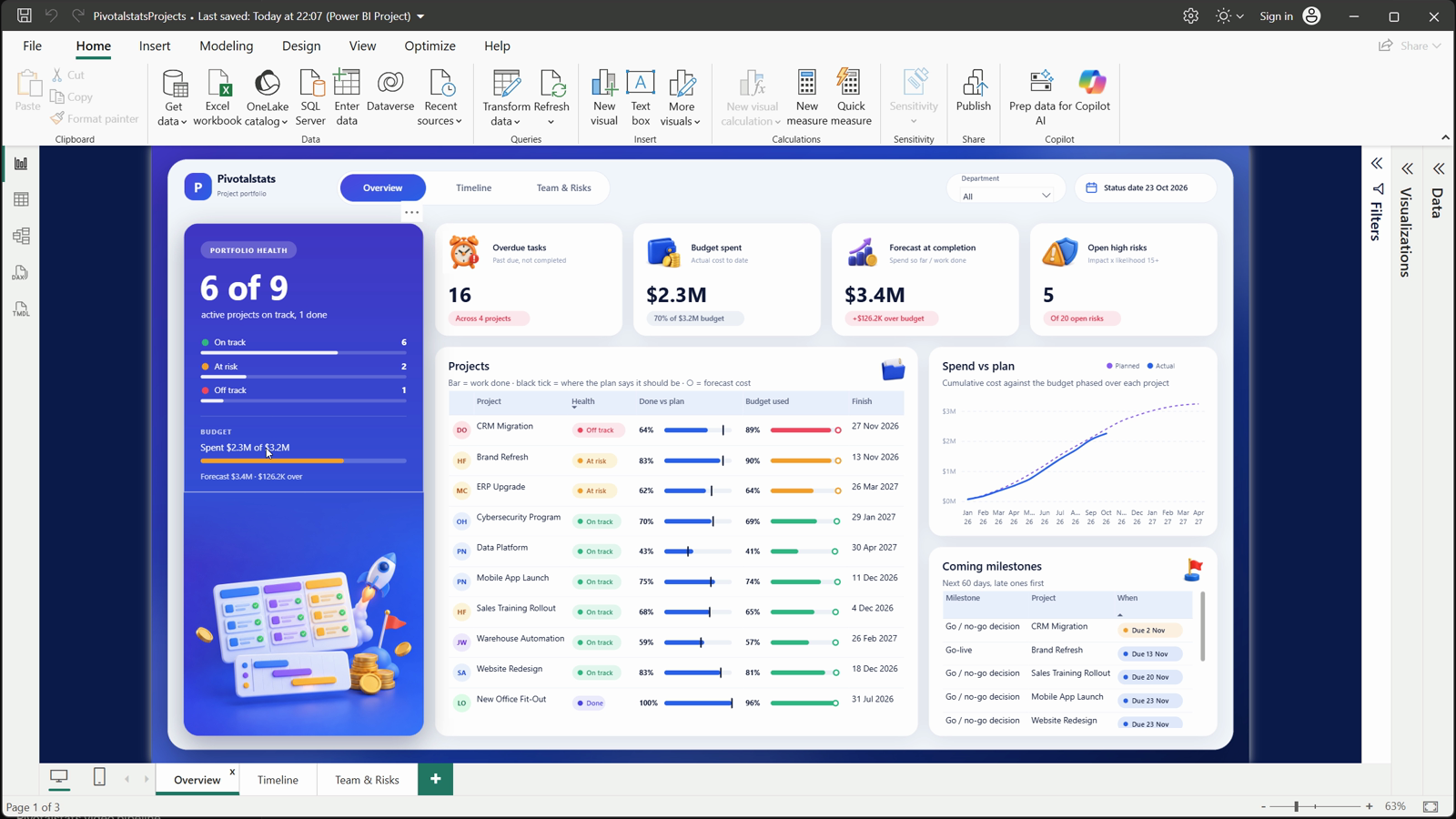Insert a New visual
Screen dimensions: 1456x819
point(604,97)
